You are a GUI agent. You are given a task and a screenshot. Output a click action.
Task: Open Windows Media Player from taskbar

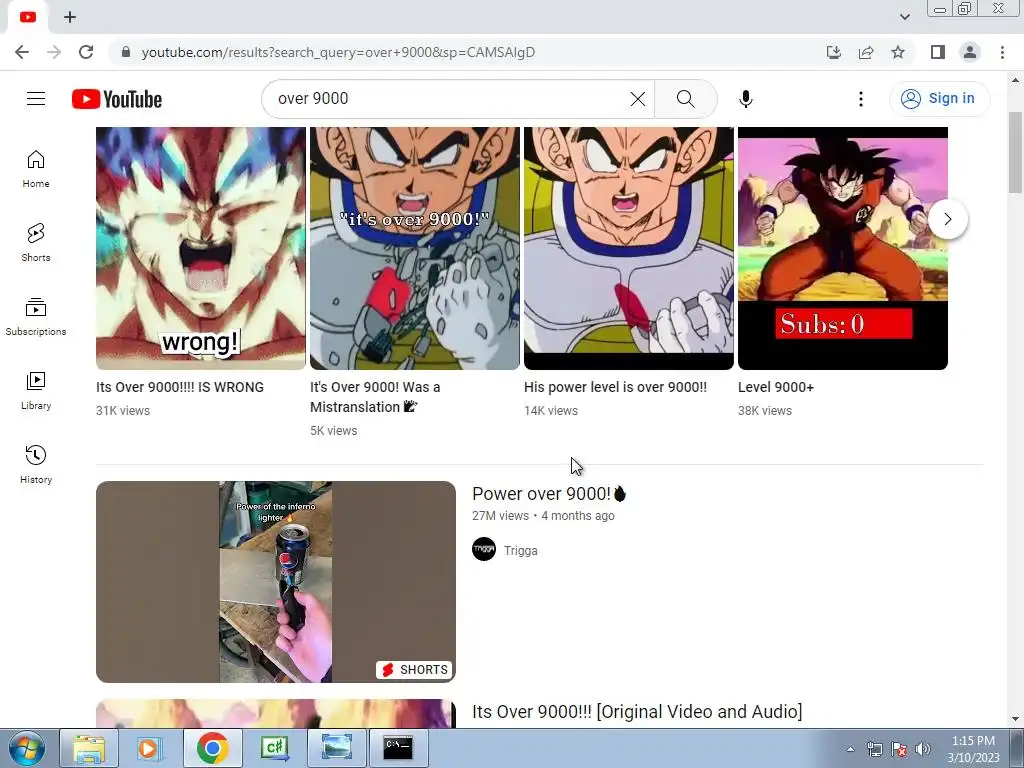point(149,748)
